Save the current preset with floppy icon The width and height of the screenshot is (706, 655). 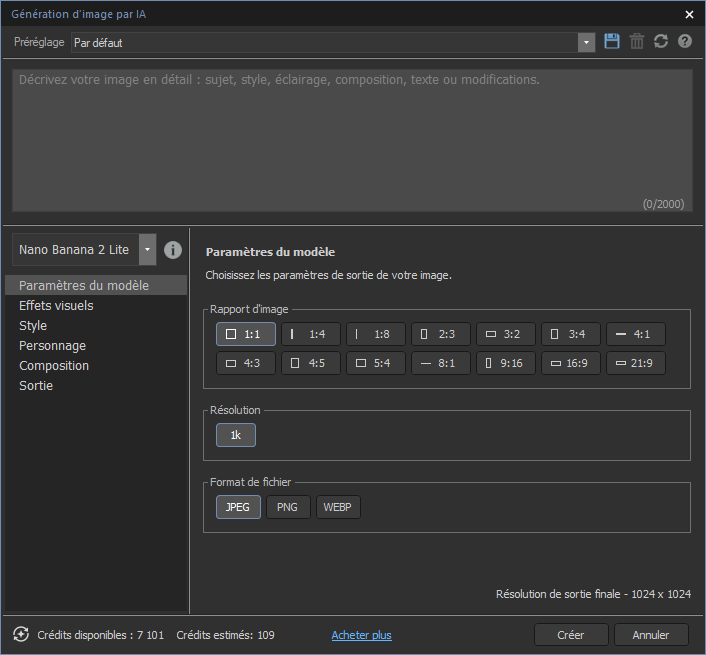(x=611, y=41)
